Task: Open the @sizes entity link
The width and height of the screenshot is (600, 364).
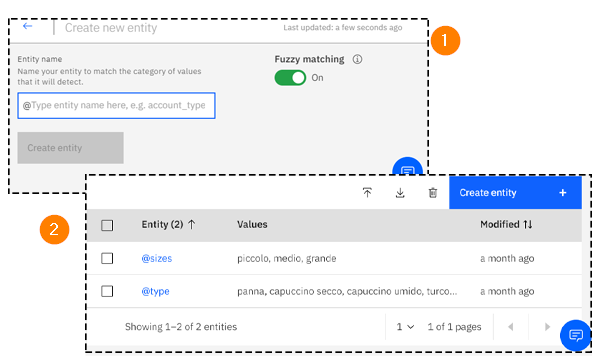Action: coord(157,259)
